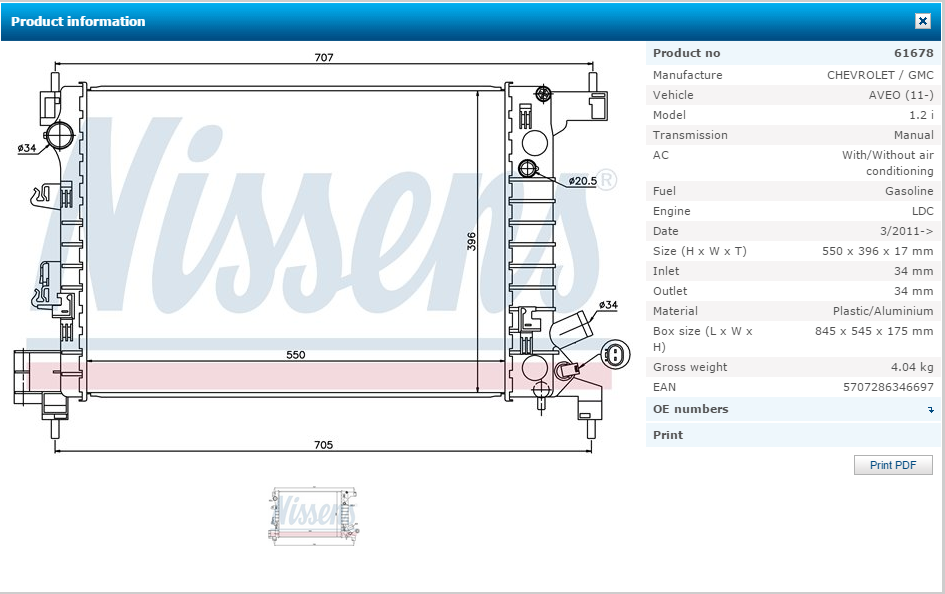This screenshot has width=945, height=594.
Task: Select the radiator drawing thumbnail
Action: pyautogui.click(x=313, y=516)
